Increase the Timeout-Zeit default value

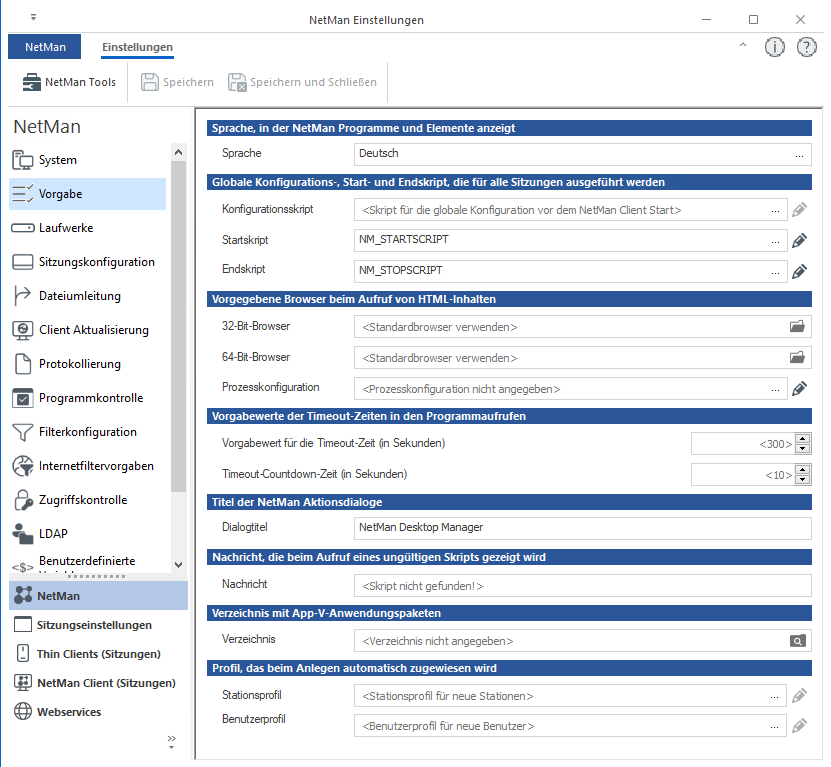803,439
